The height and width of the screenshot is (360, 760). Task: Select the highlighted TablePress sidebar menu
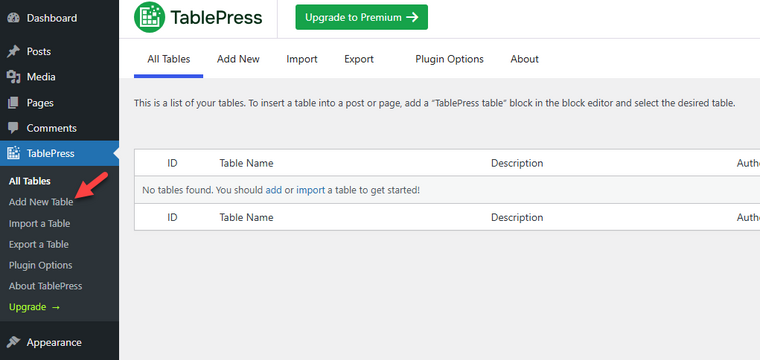click(59, 154)
